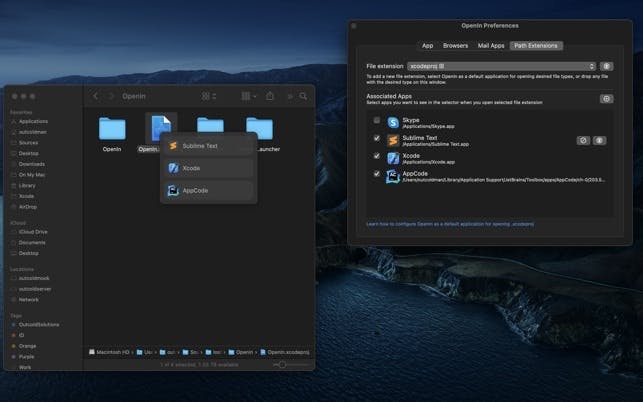Click Macintosh HD in the Finder path bar

coord(109,352)
